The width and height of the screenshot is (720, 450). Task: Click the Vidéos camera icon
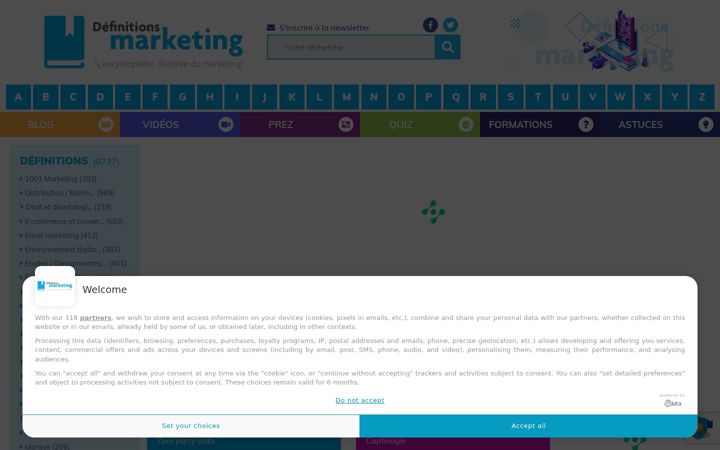coord(226,124)
